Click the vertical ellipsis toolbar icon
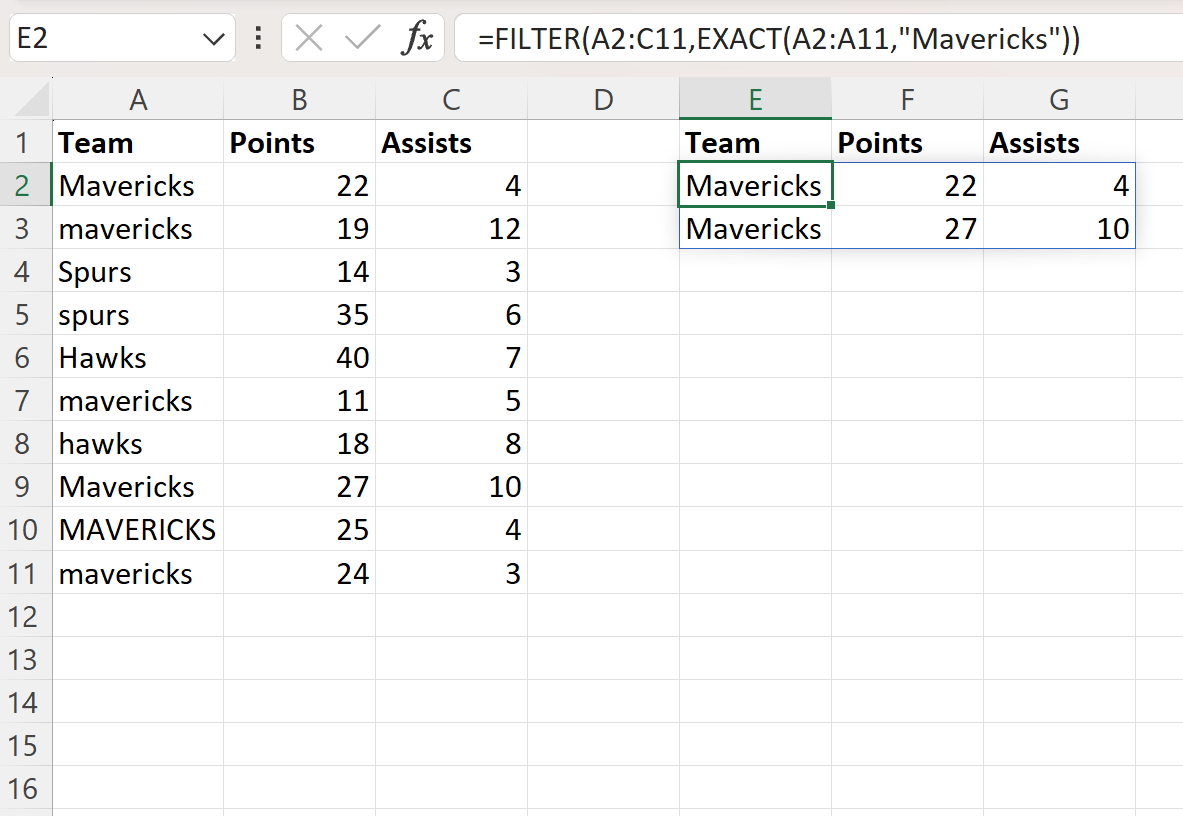 [258, 38]
